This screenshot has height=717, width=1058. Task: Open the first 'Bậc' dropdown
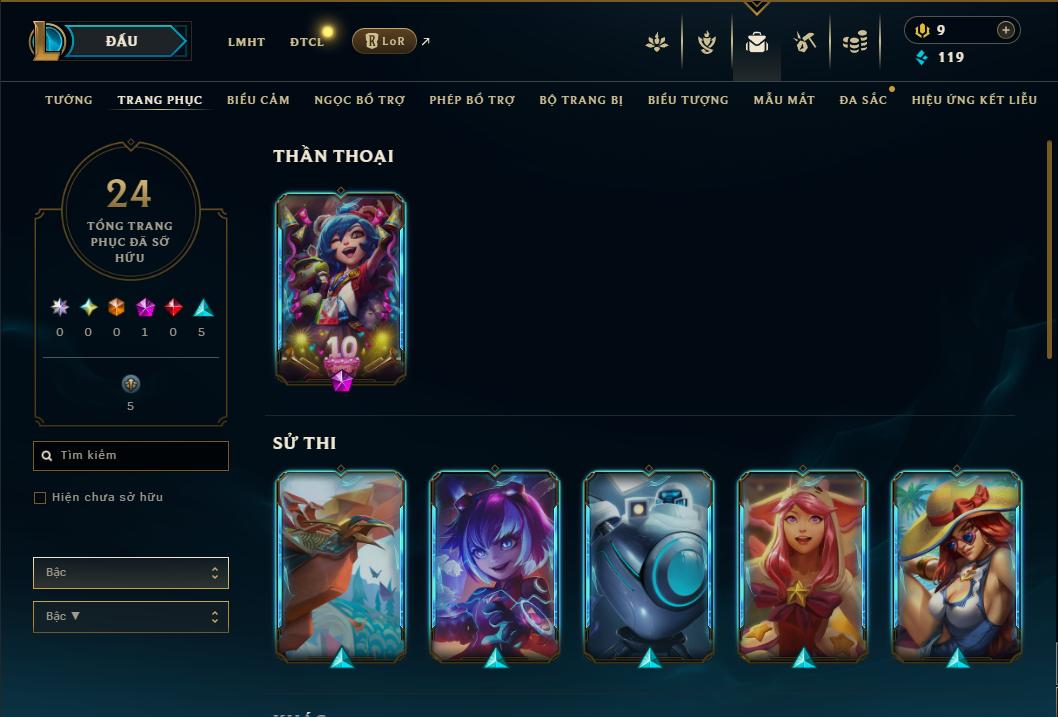tap(131, 573)
